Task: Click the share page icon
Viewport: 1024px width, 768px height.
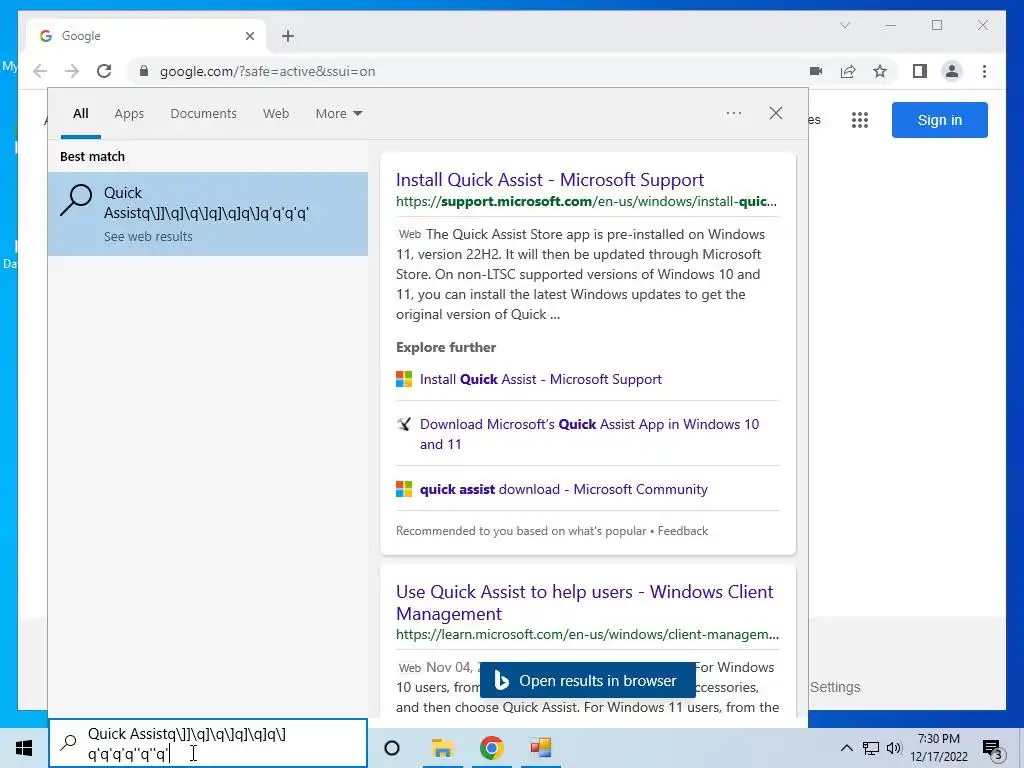Action: [x=848, y=71]
